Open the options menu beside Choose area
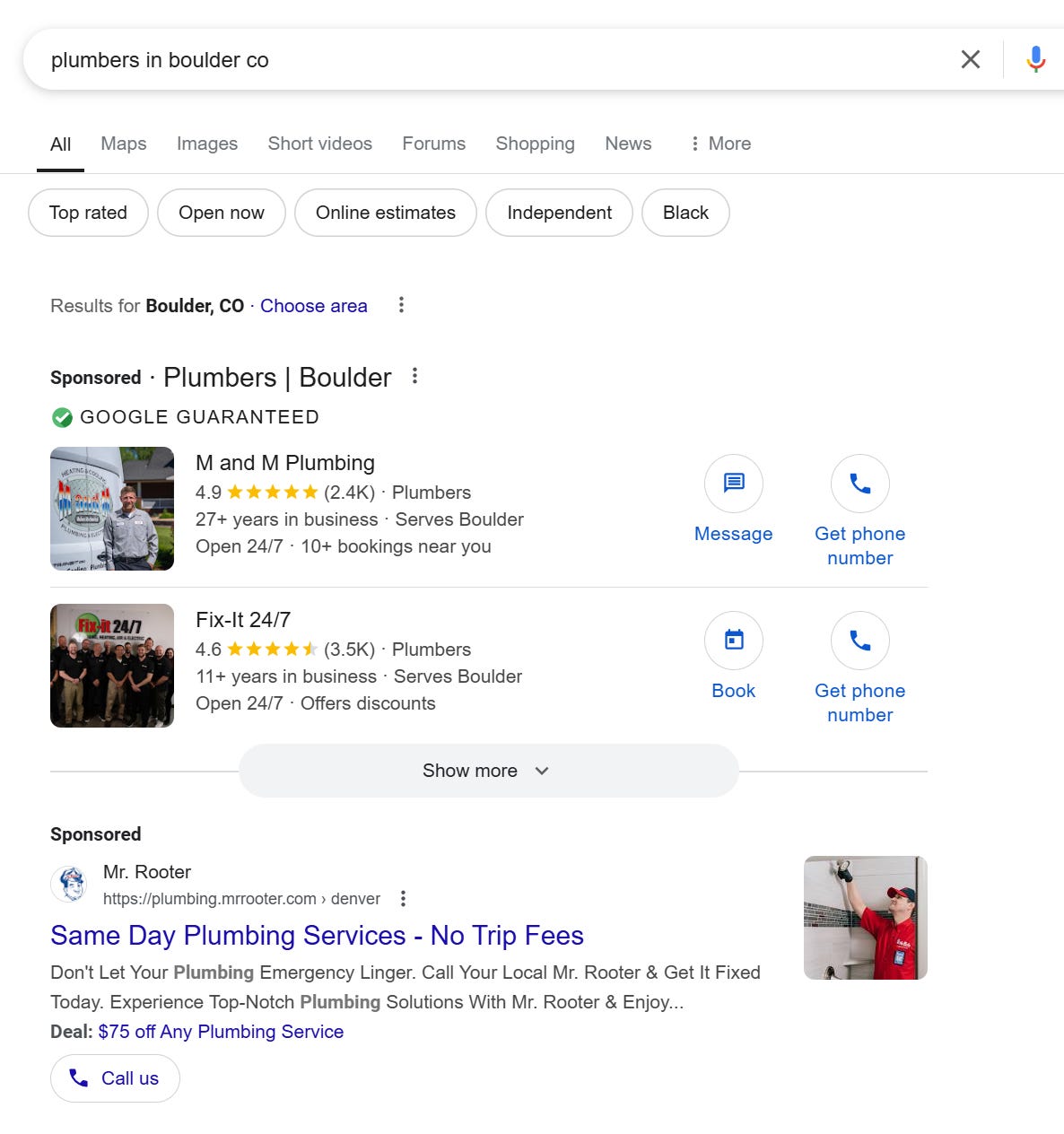Image resolution: width=1064 pixels, height=1134 pixels. pos(401,305)
